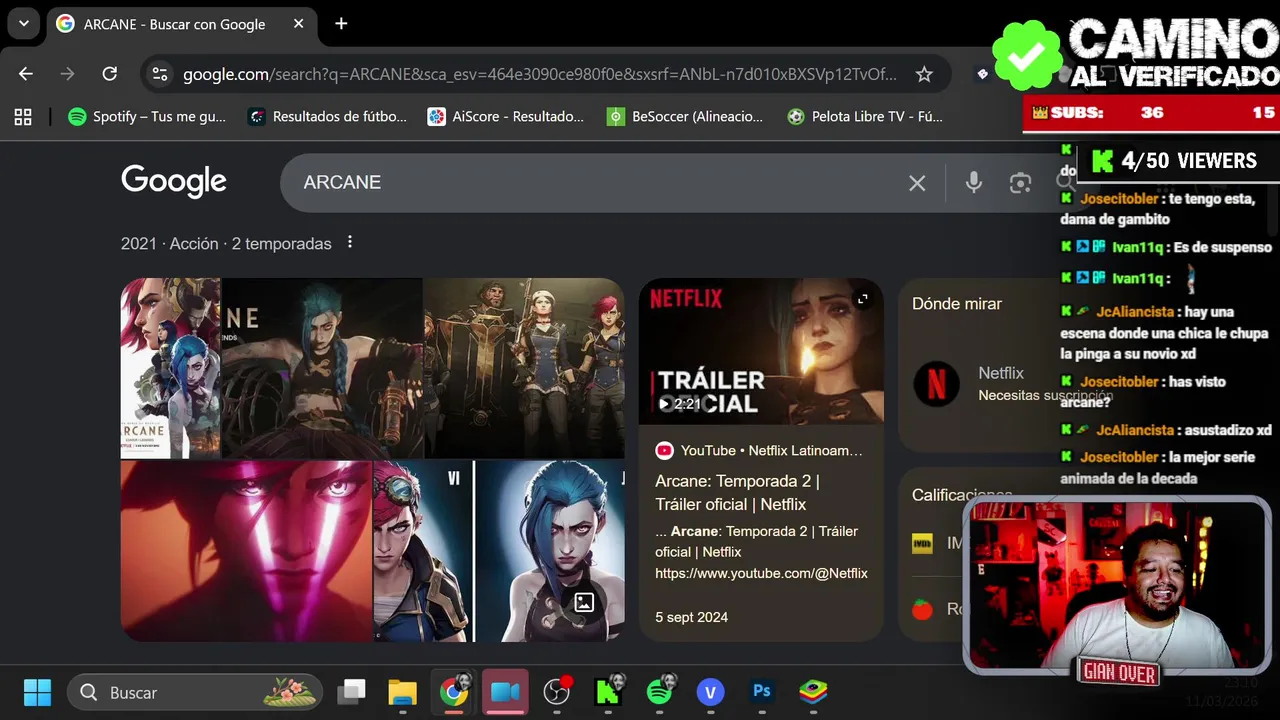Image resolution: width=1280 pixels, height=720 pixels.
Task: Go back to the previous page
Action: coord(26,74)
